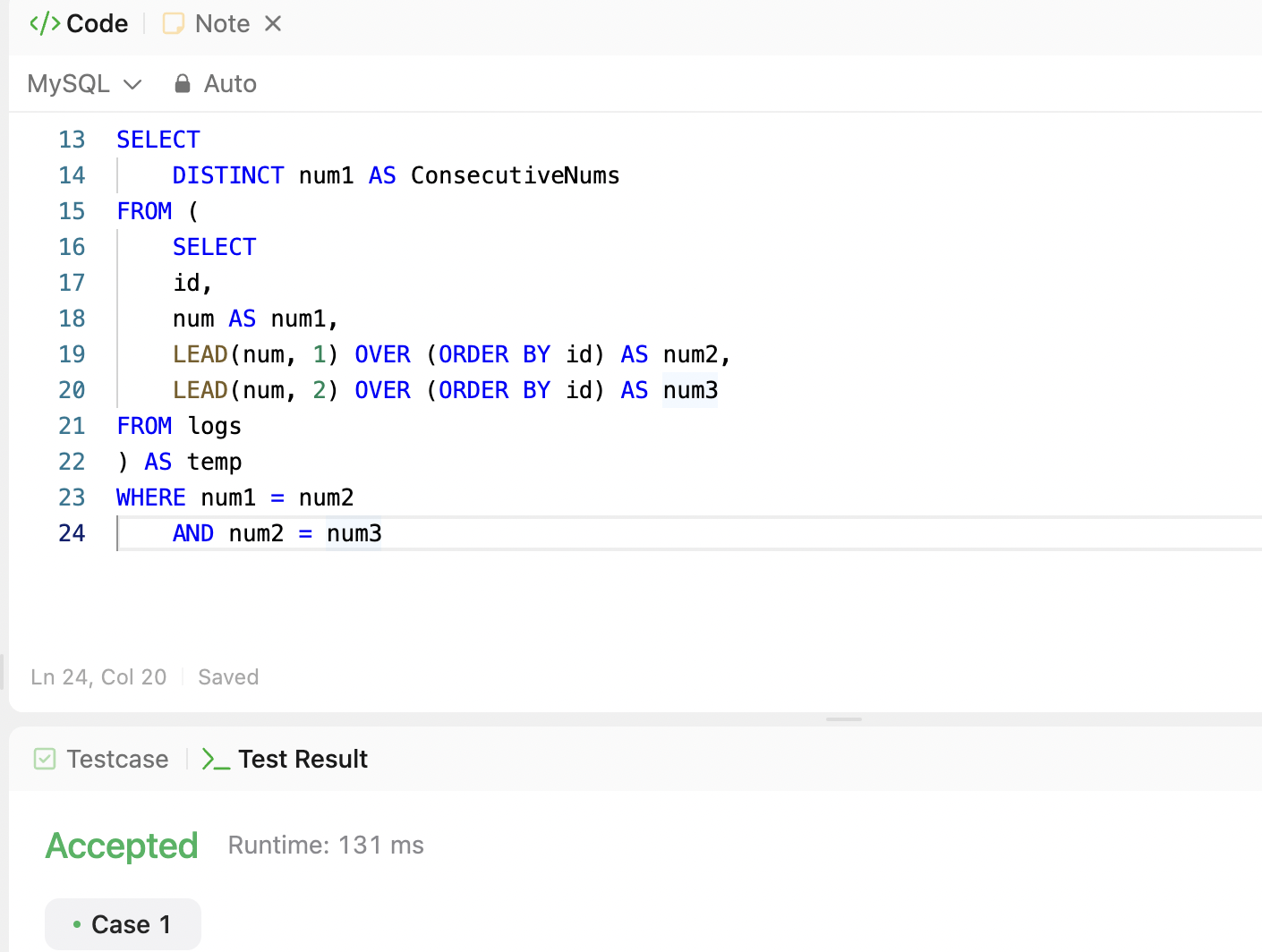This screenshot has height=952, width=1262.
Task: Click the FROM keyword on line 15
Action: click(x=144, y=211)
